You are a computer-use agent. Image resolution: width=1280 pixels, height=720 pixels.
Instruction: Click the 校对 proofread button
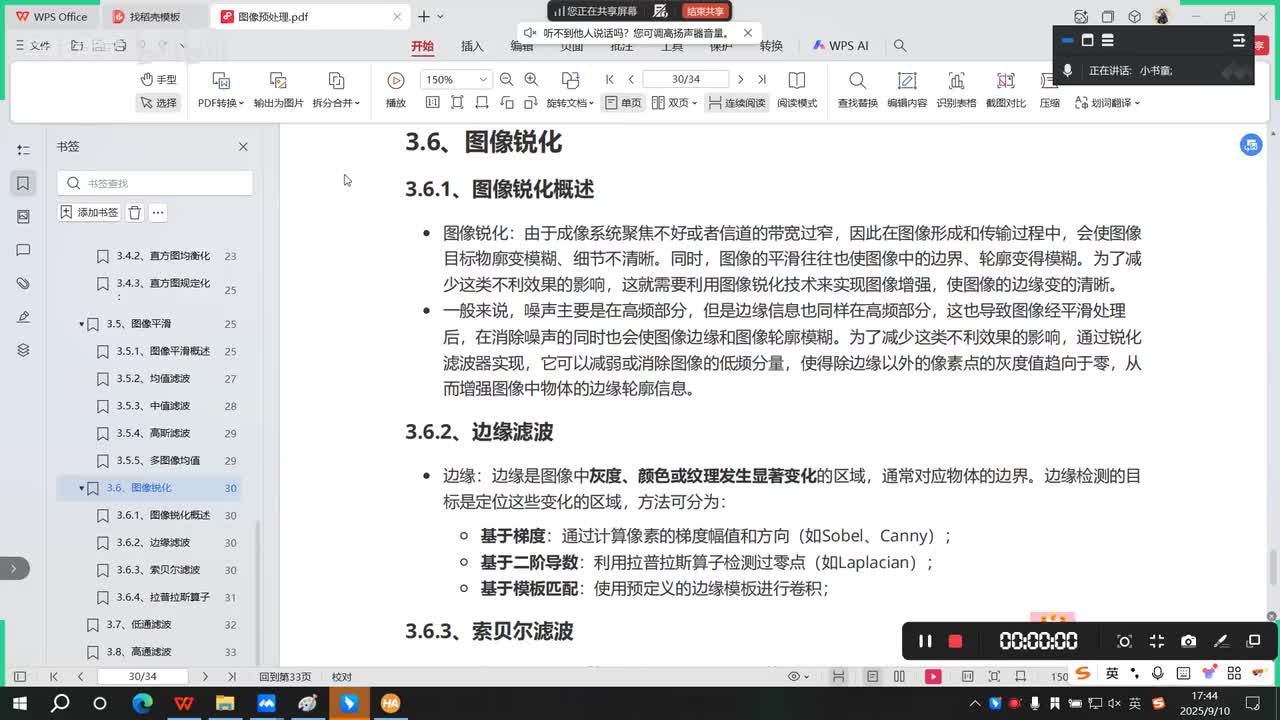(x=342, y=677)
